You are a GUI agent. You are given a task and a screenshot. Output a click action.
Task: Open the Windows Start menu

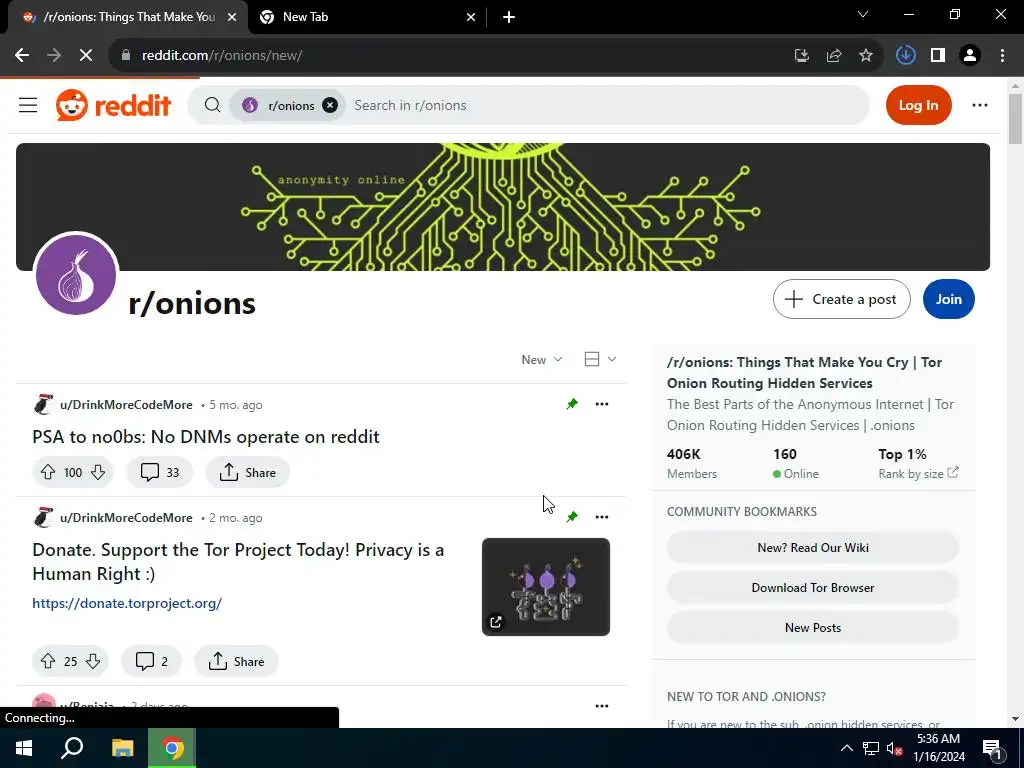pyautogui.click(x=24, y=748)
